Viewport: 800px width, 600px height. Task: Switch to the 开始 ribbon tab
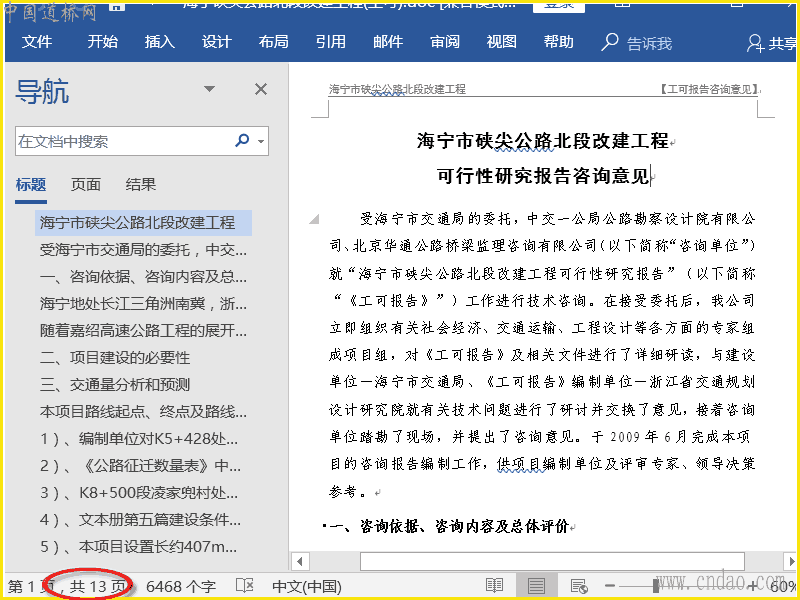point(102,42)
